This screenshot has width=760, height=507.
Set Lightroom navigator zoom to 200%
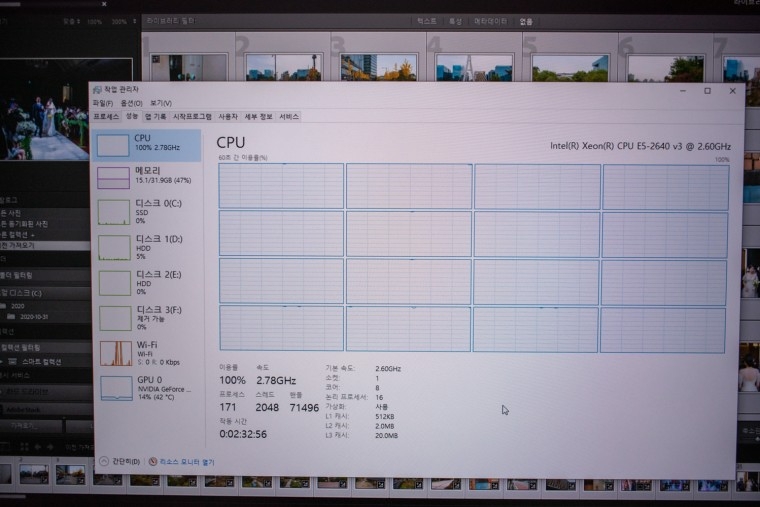[119, 22]
